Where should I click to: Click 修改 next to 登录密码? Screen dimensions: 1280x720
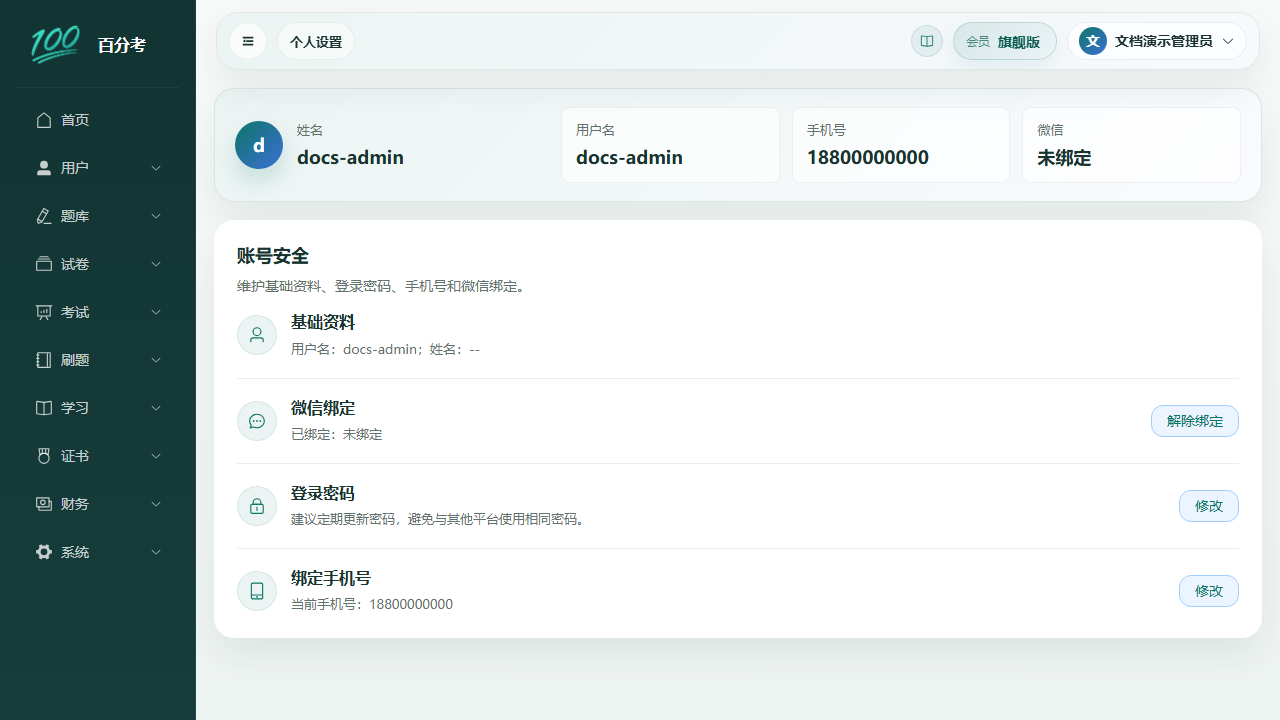coord(1209,506)
